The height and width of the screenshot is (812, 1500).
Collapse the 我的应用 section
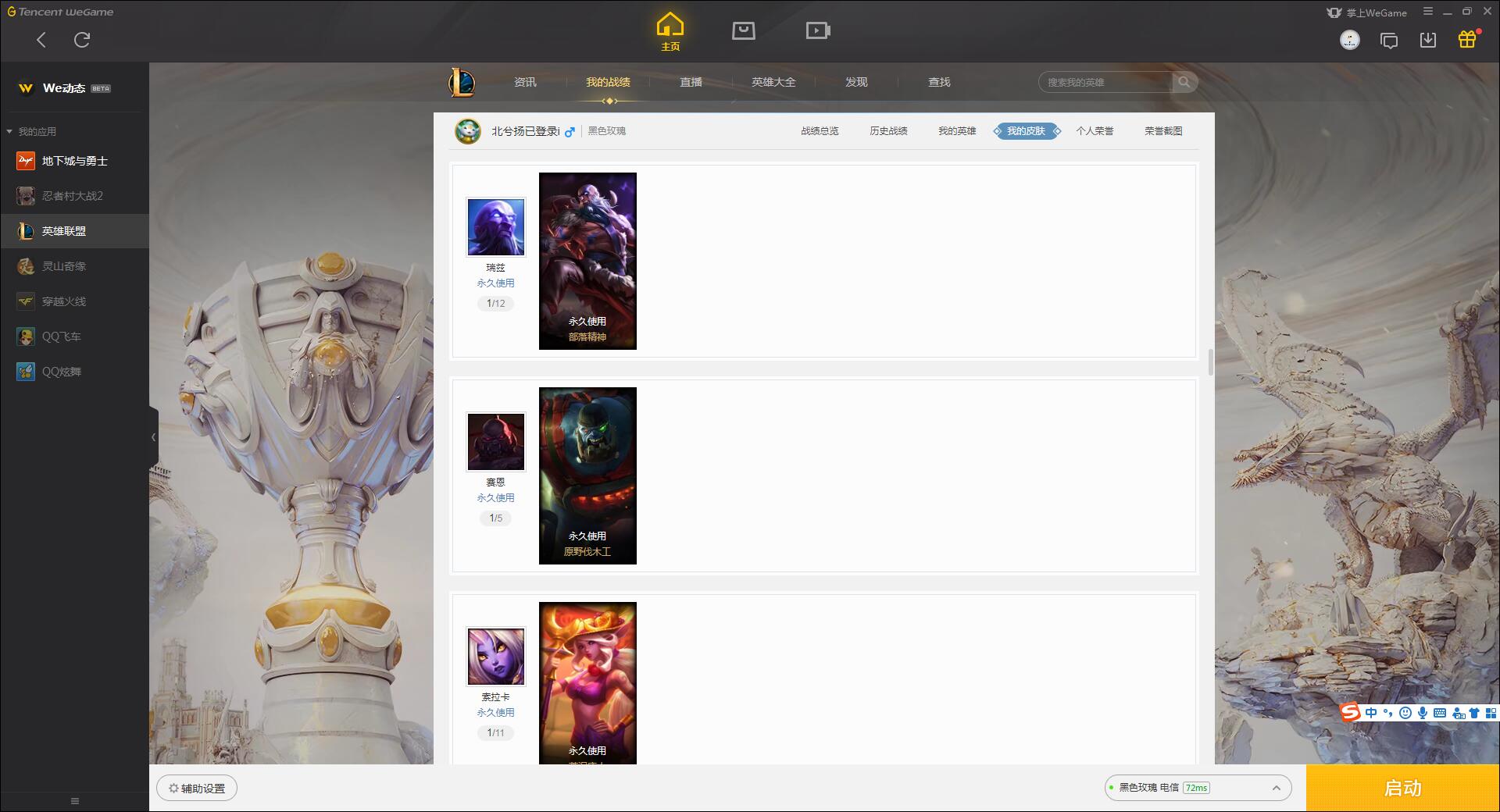click(9, 131)
